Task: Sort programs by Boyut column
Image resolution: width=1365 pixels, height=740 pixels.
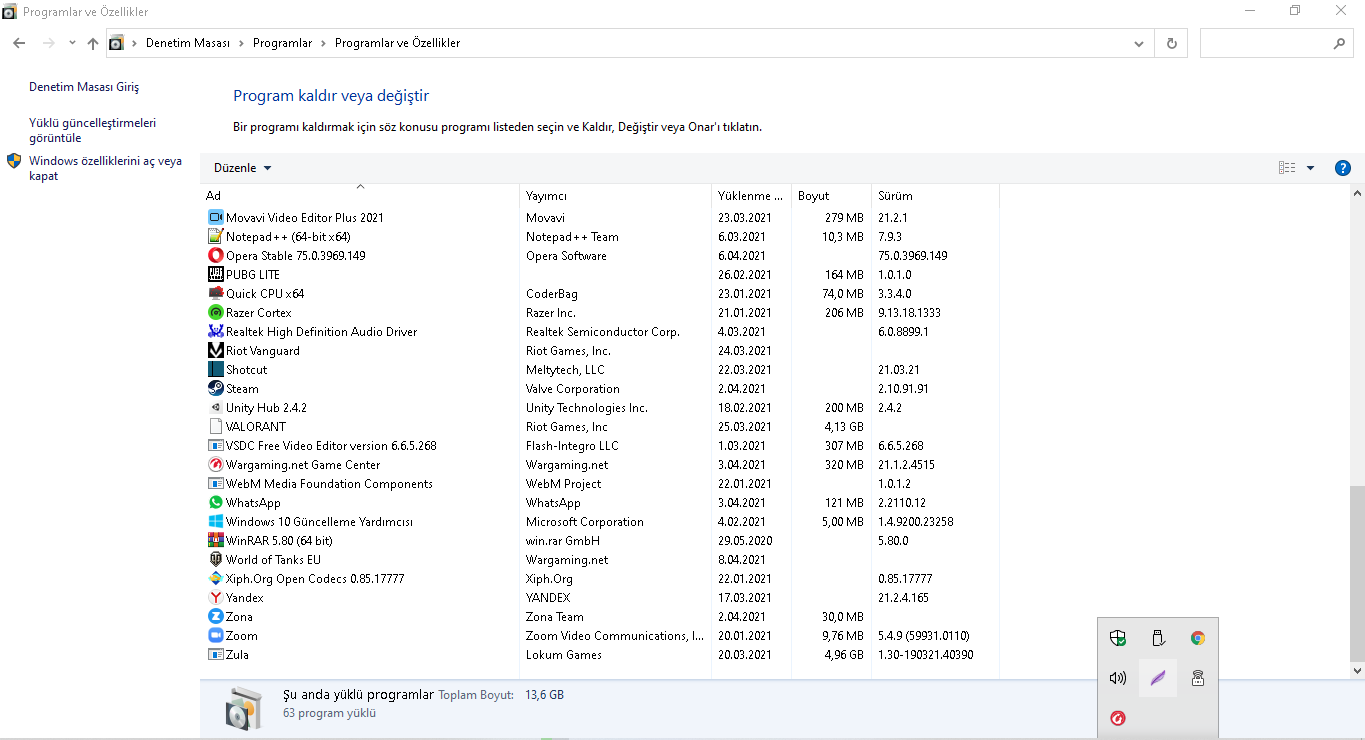Action: click(813, 196)
